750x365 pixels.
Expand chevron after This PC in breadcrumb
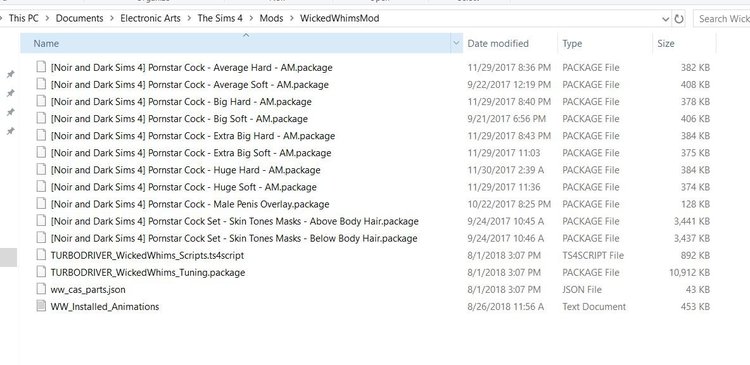[47, 19]
